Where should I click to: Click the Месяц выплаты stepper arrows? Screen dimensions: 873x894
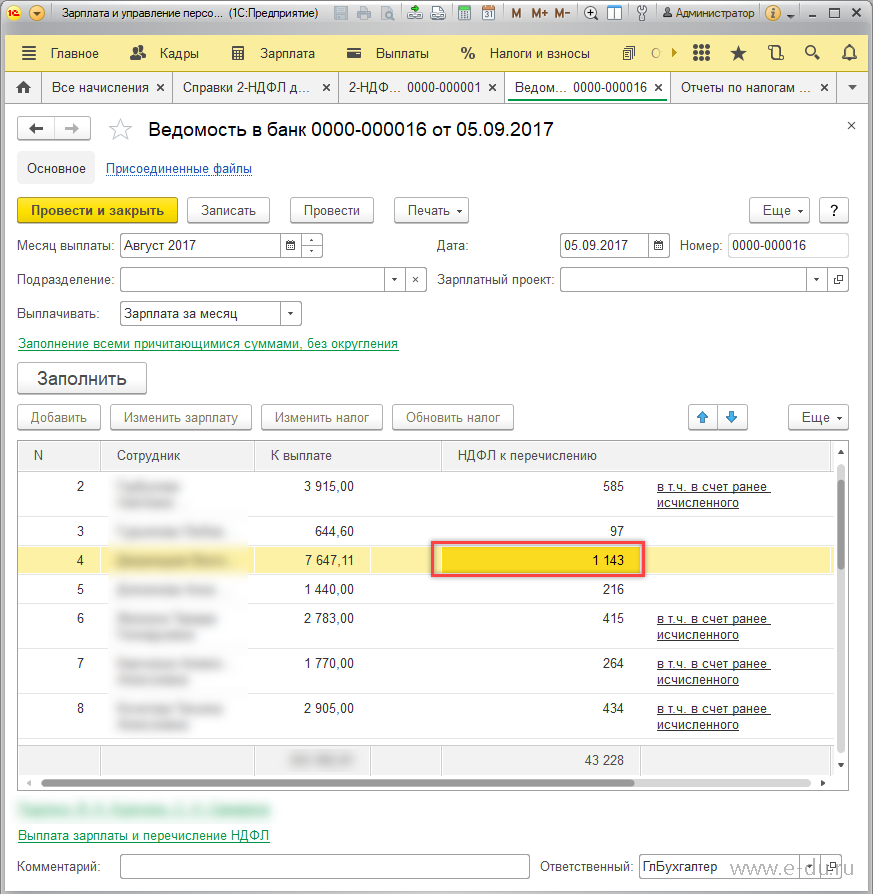click(x=311, y=246)
